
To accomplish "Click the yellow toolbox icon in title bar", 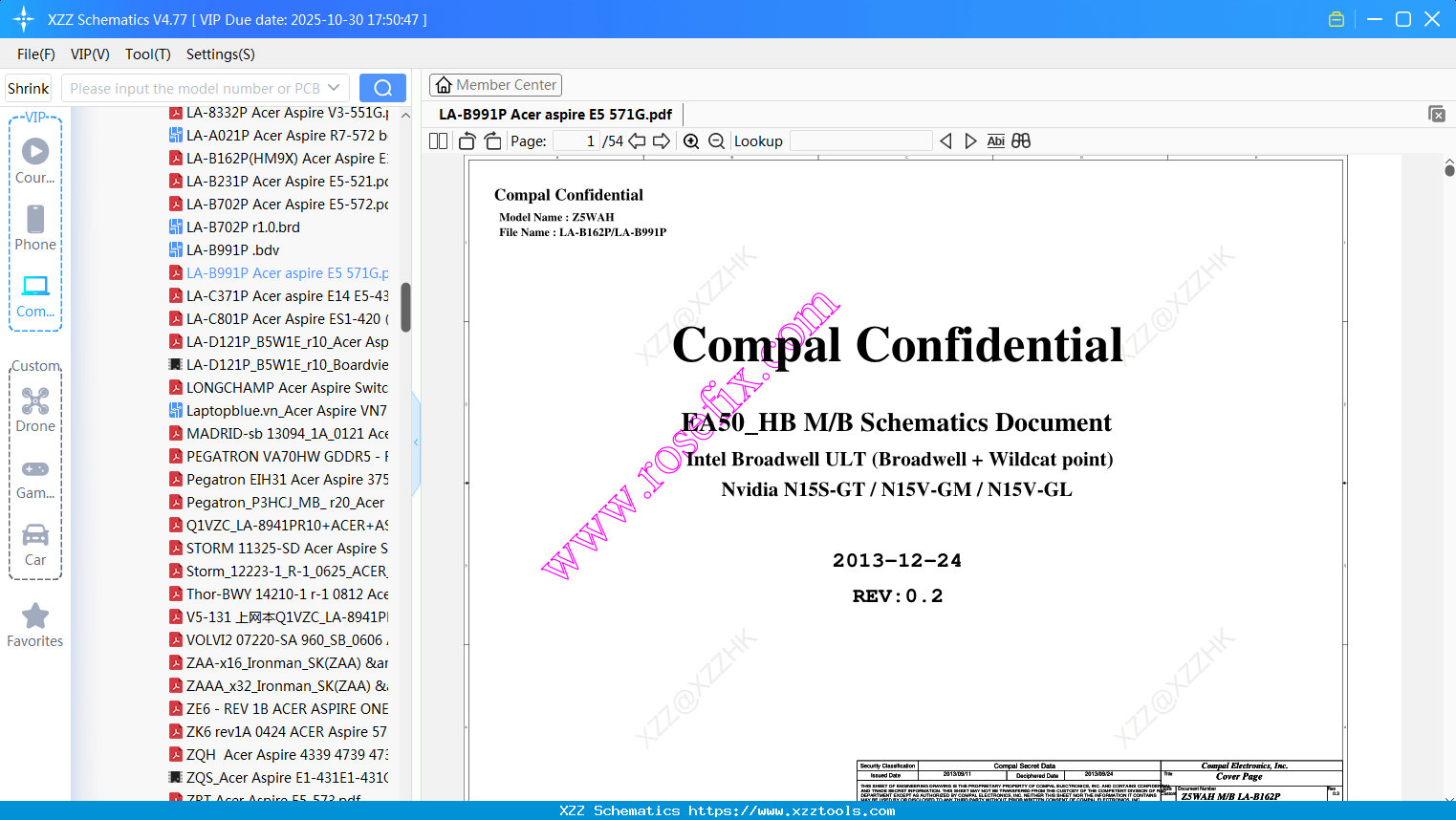I will [1336, 19].
